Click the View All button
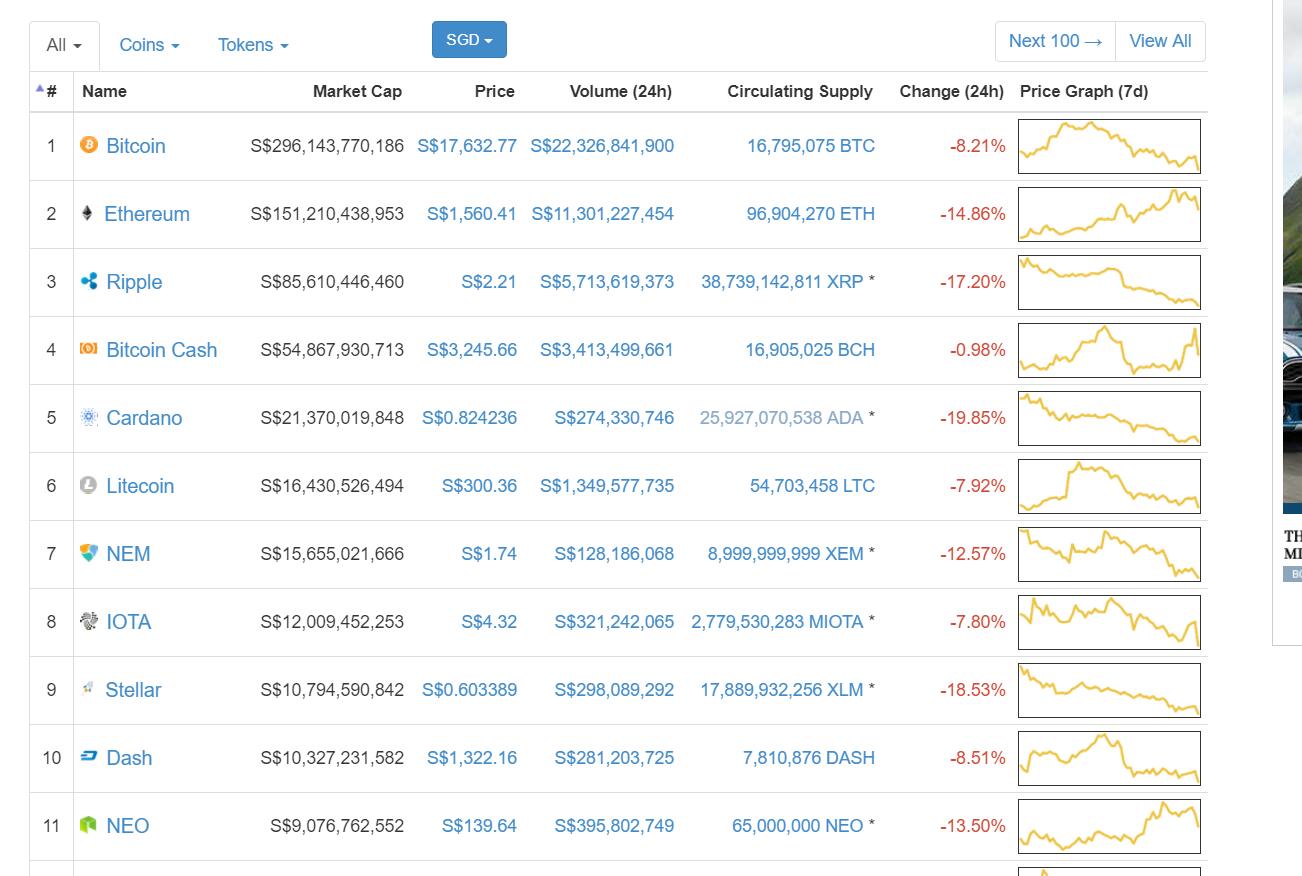The height and width of the screenshot is (876, 1302). (x=1160, y=41)
